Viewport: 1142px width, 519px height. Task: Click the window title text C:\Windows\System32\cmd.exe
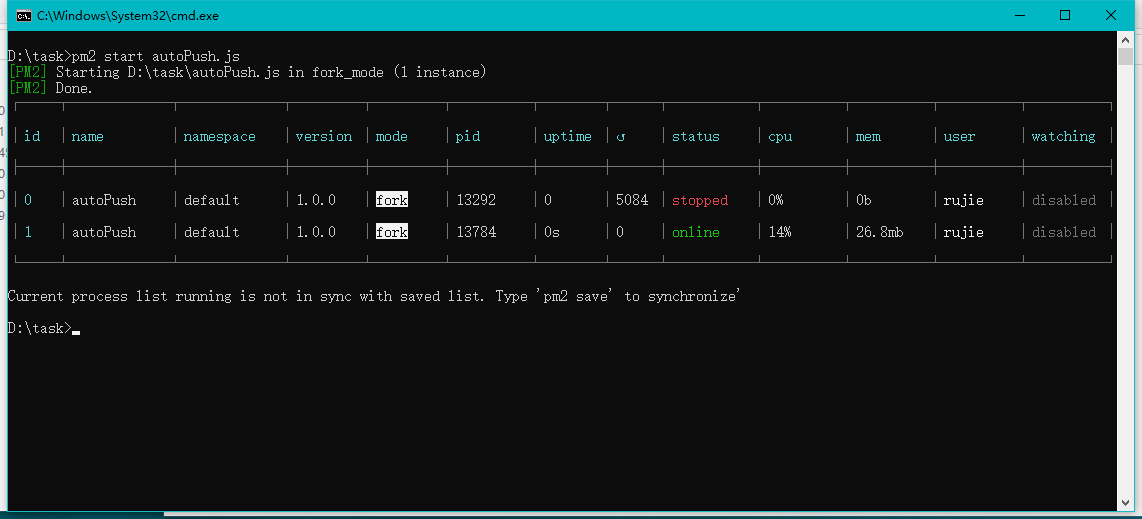coord(128,15)
